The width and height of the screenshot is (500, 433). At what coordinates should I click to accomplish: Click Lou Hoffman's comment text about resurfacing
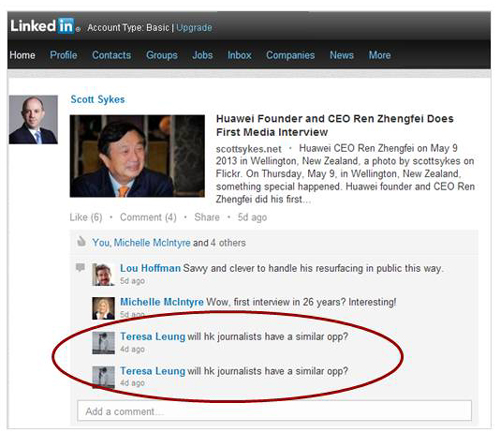(x=313, y=268)
